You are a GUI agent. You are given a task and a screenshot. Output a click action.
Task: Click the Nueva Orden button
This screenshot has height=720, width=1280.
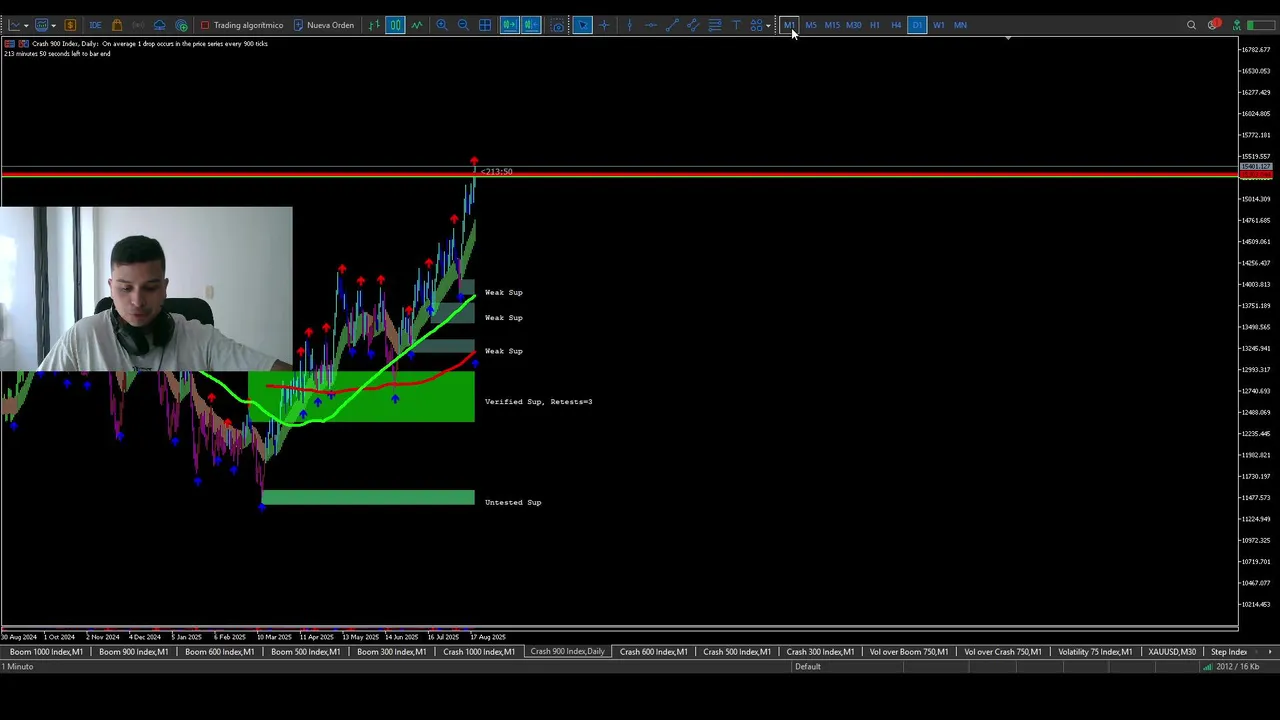click(323, 25)
